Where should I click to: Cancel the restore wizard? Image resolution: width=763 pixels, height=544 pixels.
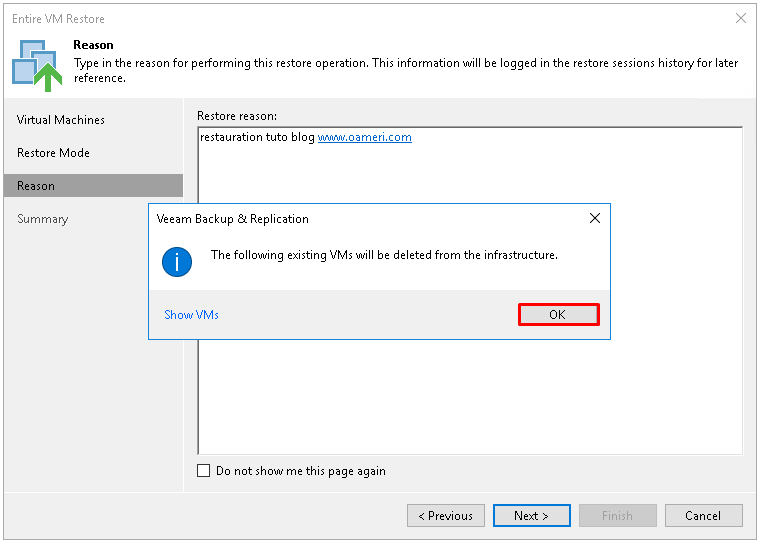(703, 515)
